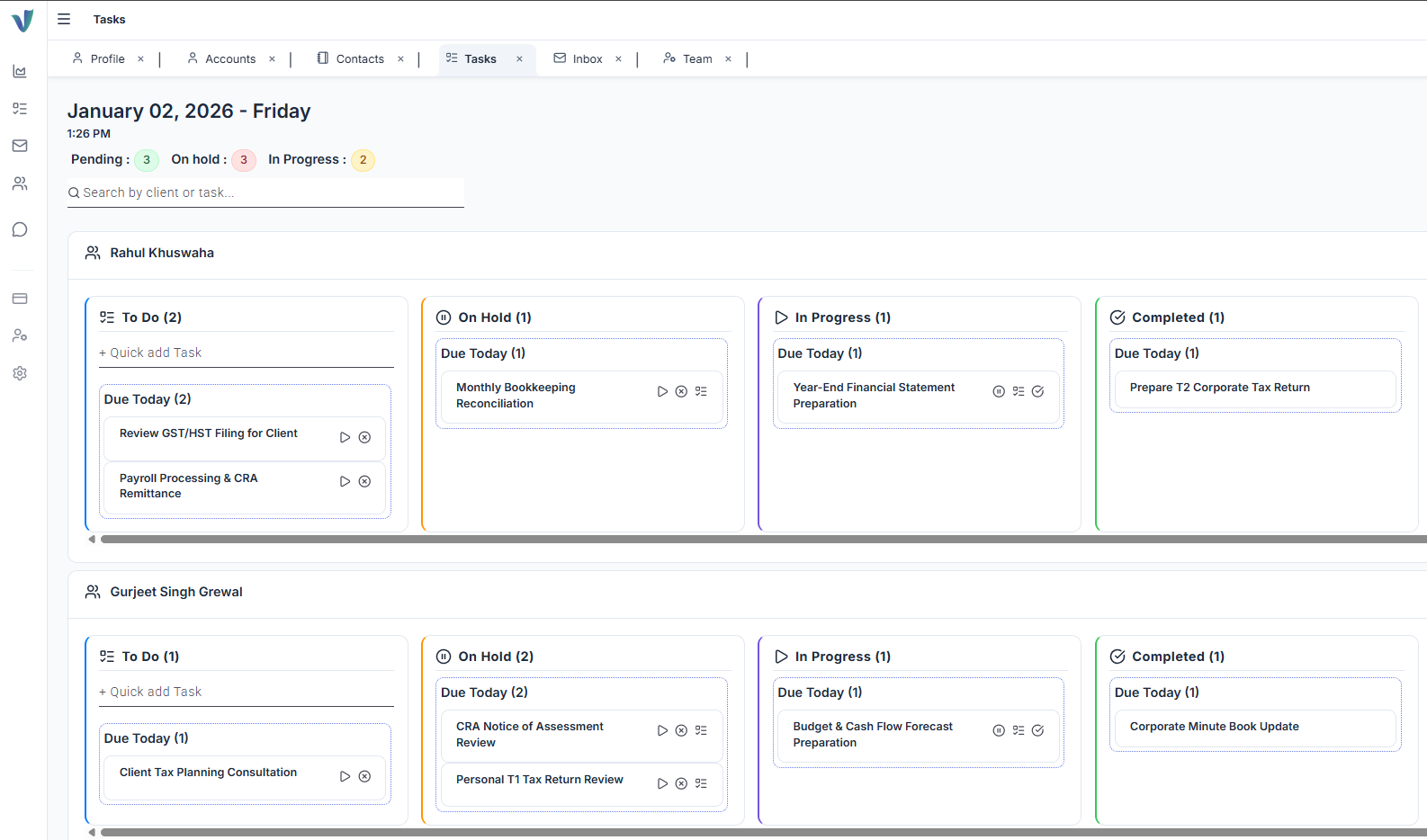Pause the Budget & Cash Flow Forecast task
This screenshot has height=840, width=1427.
[999, 730]
